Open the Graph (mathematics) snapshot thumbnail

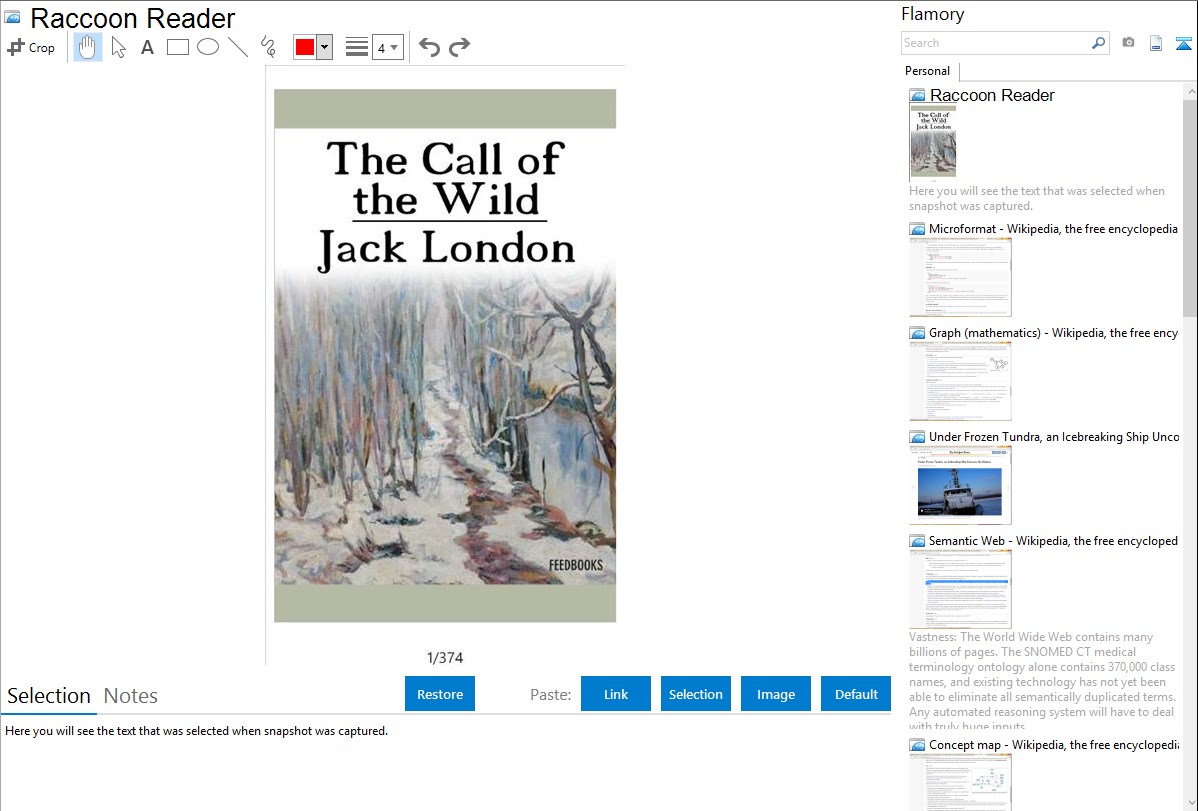pos(960,381)
